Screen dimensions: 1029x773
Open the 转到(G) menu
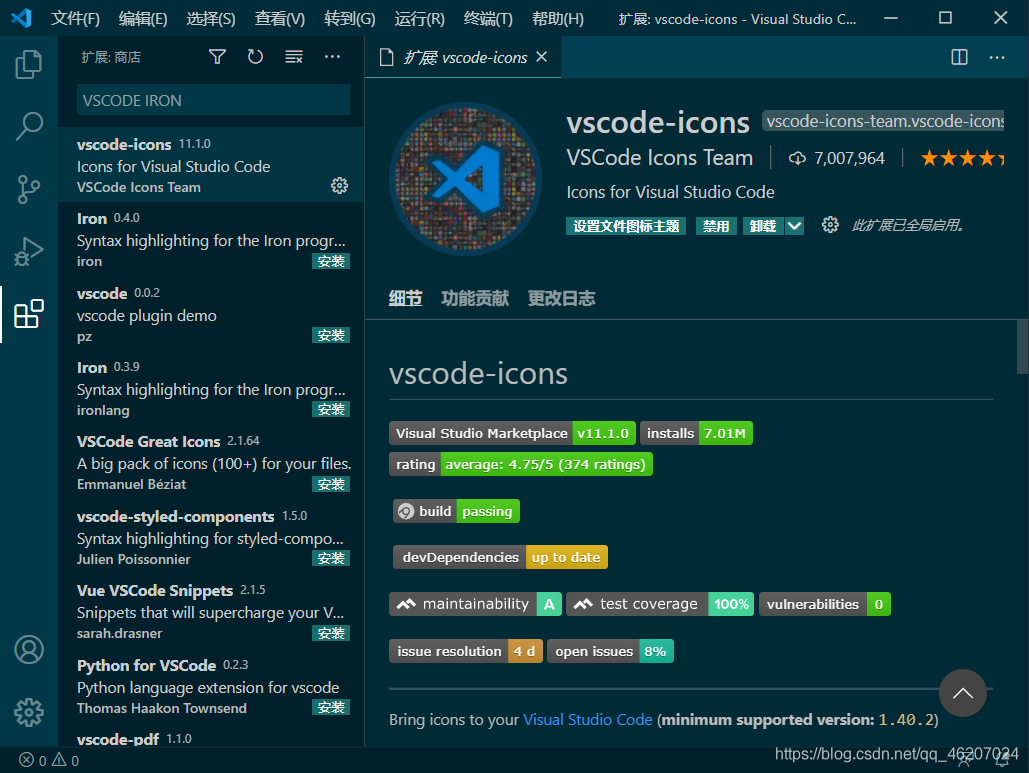tap(349, 18)
